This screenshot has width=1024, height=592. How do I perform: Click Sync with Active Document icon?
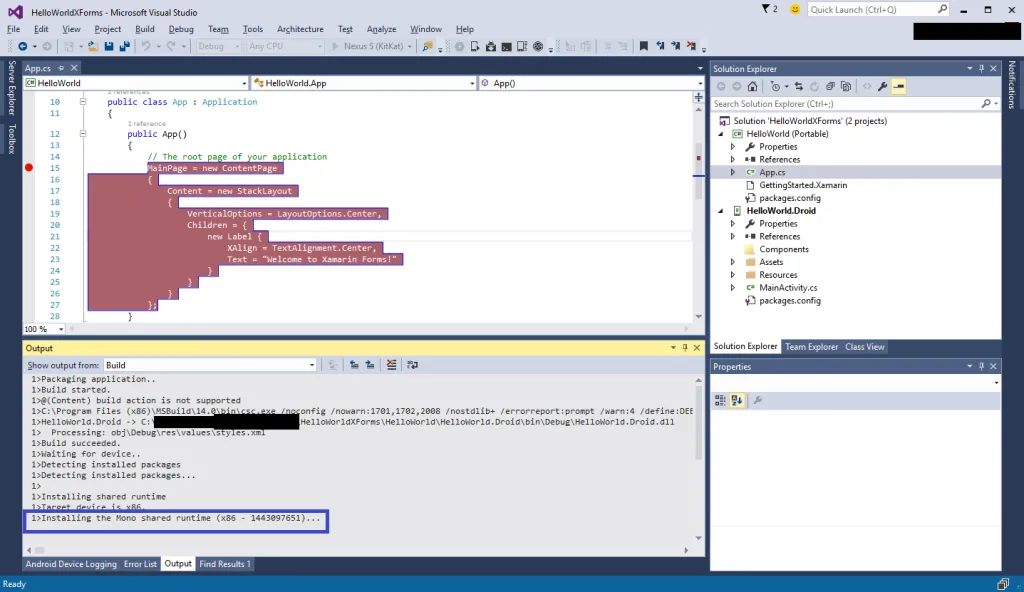799,86
